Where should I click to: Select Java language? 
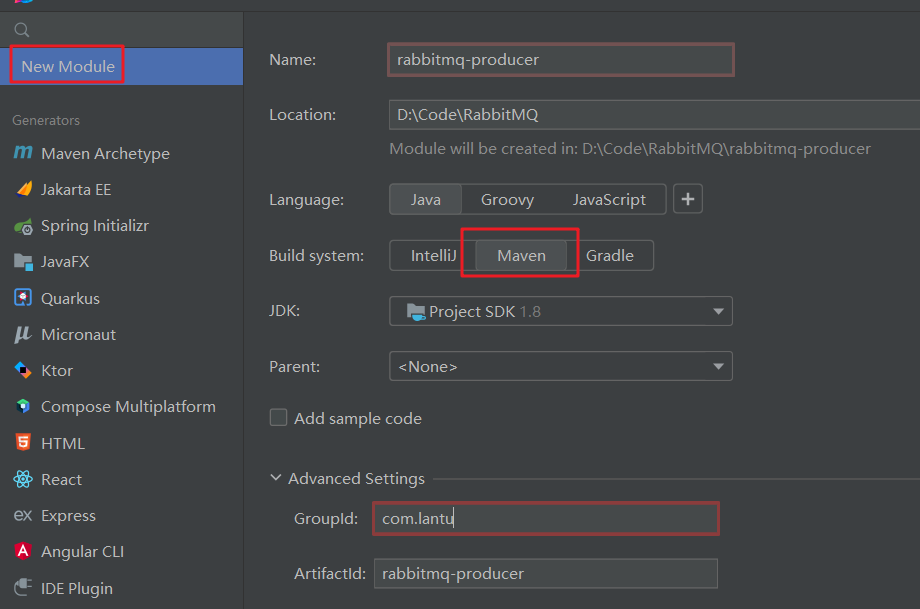[x=425, y=199]
